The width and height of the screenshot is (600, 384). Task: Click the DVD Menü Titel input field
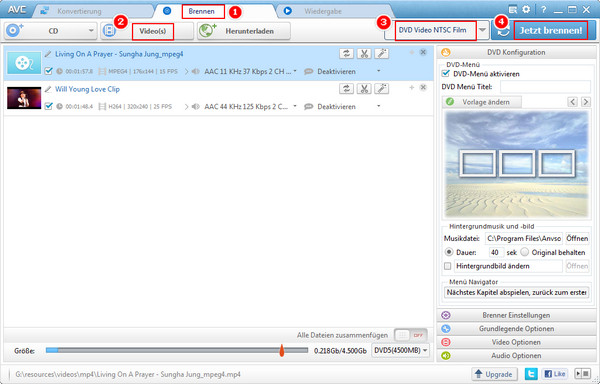545,87
